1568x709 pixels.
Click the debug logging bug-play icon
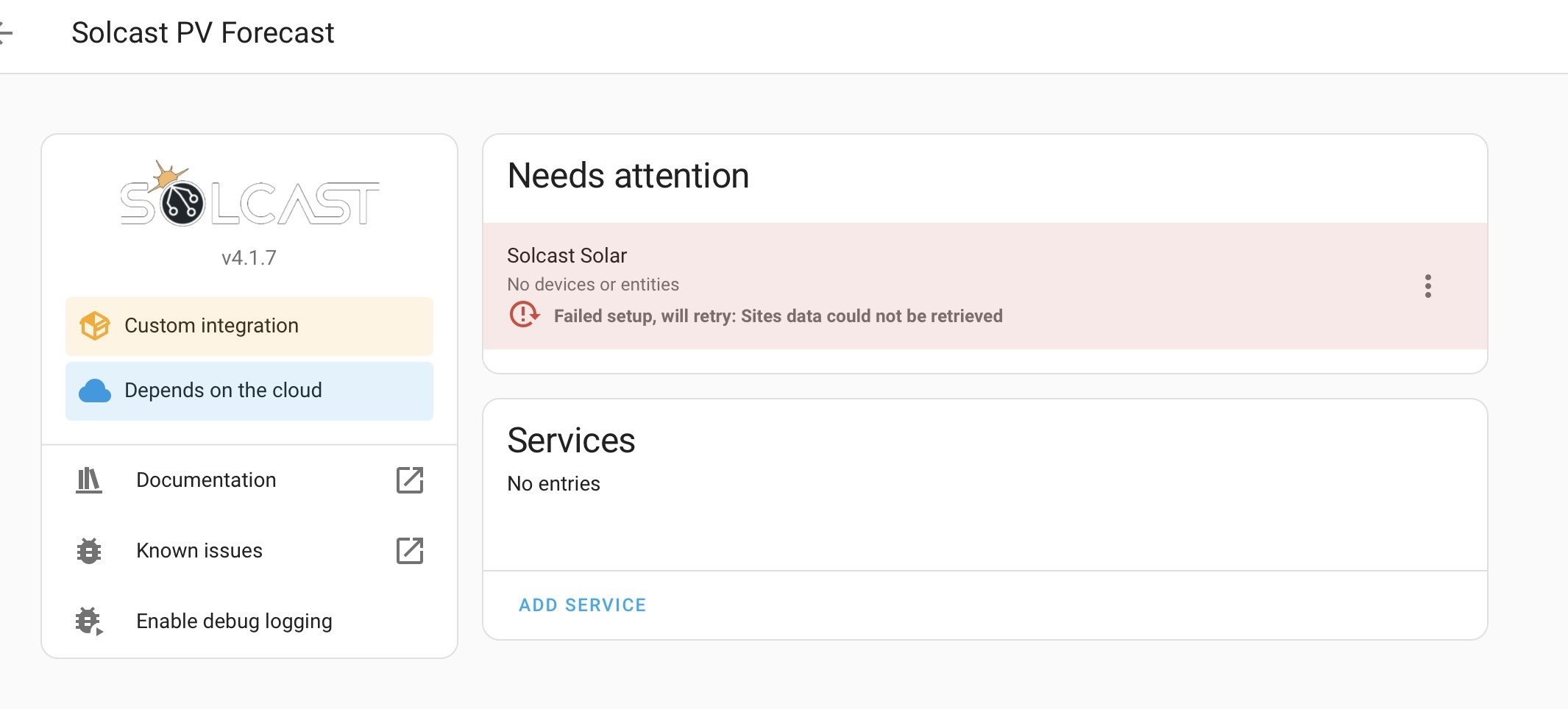click(x=89, y=621)
